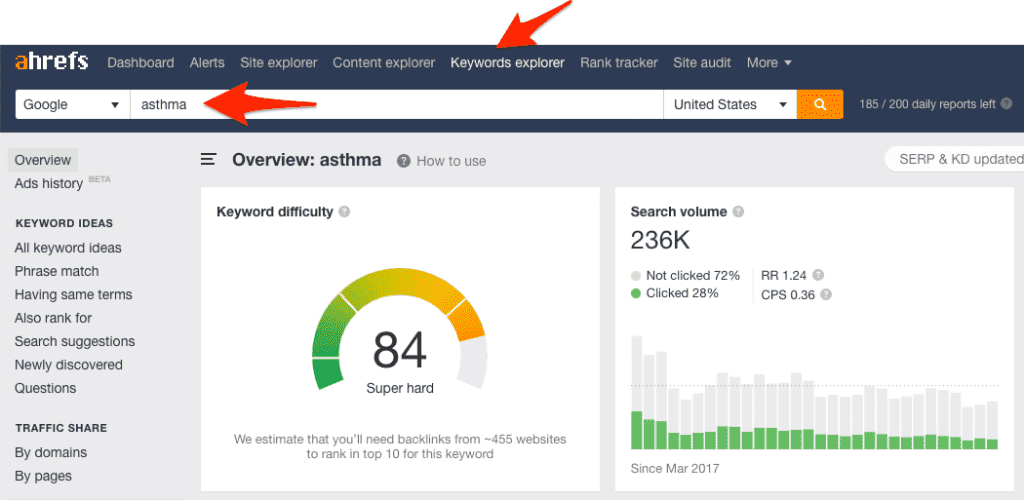1024x501 pixels.
Task: Open Rank tracker
Action: [x=618, y=63]
